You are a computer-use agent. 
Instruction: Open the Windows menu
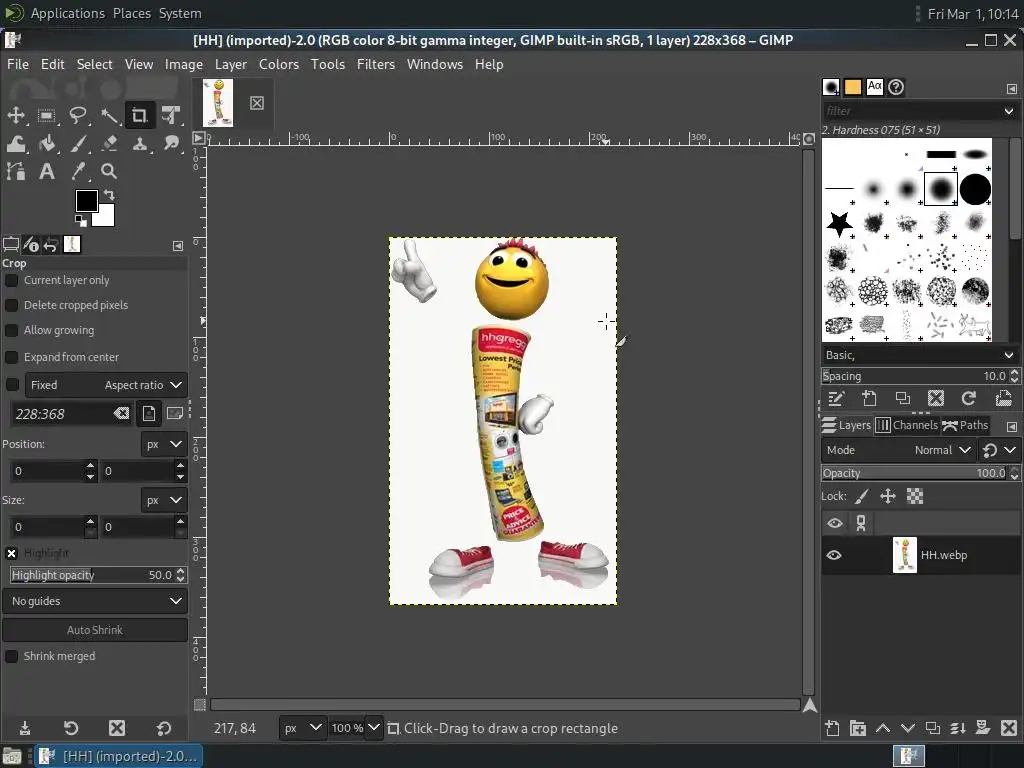point(434,64)
